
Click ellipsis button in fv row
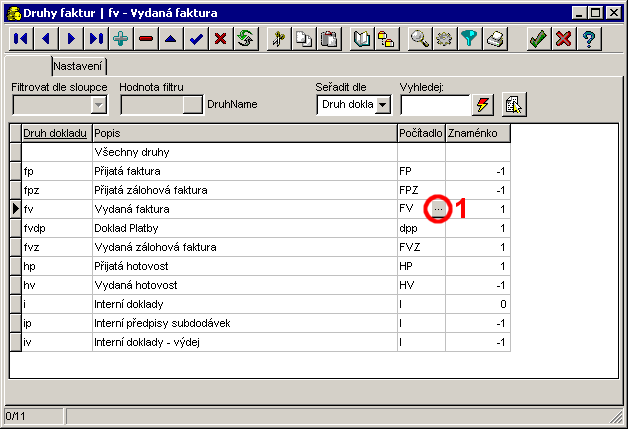tap(438, 210)
